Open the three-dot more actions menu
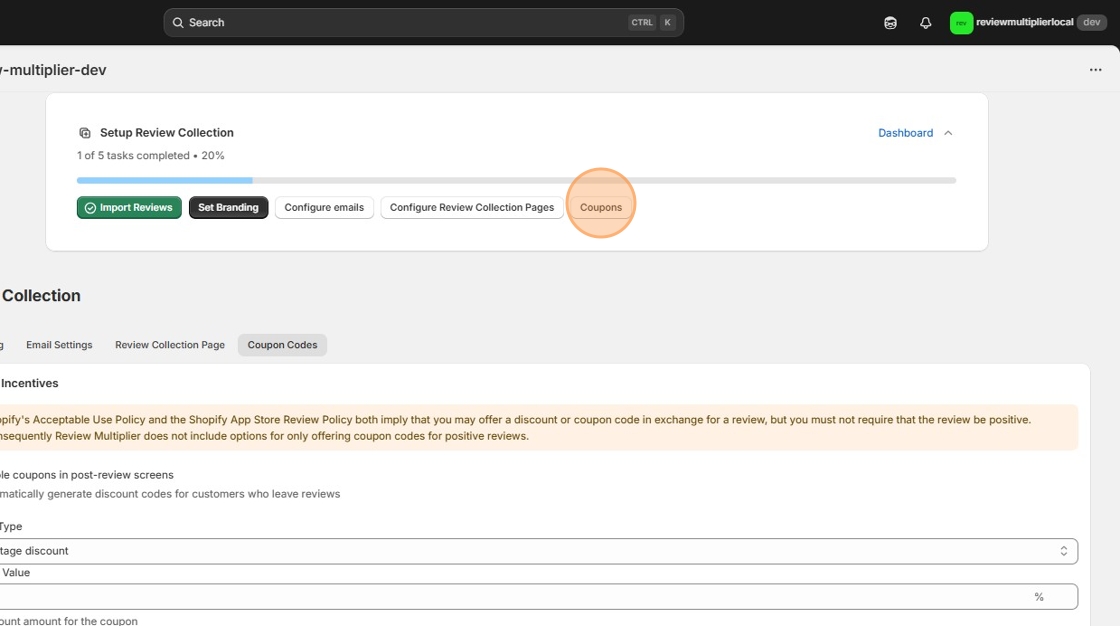1120x626 pixels. pyautogui.click(x=1096, y=69)
